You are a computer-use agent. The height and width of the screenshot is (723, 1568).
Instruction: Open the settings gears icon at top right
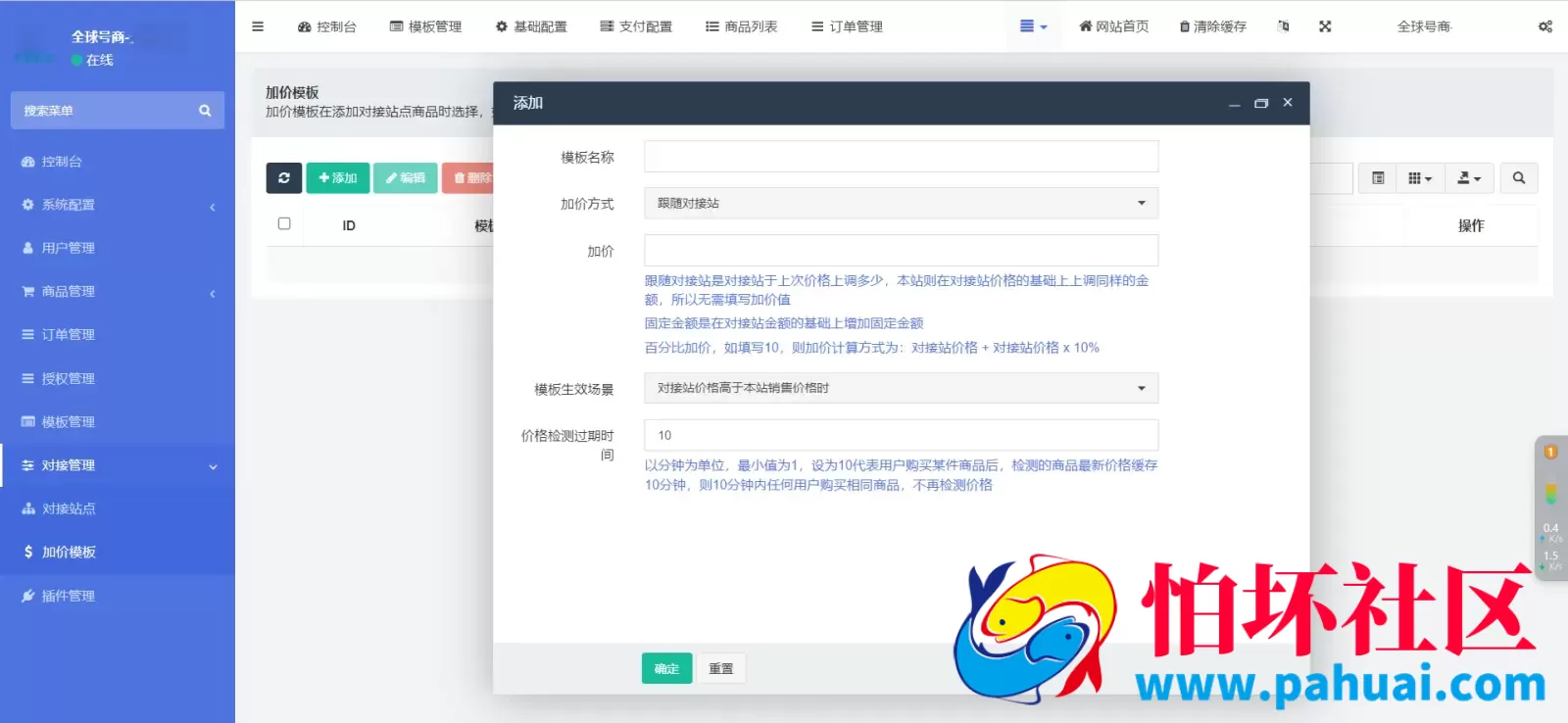(1545, 26)
